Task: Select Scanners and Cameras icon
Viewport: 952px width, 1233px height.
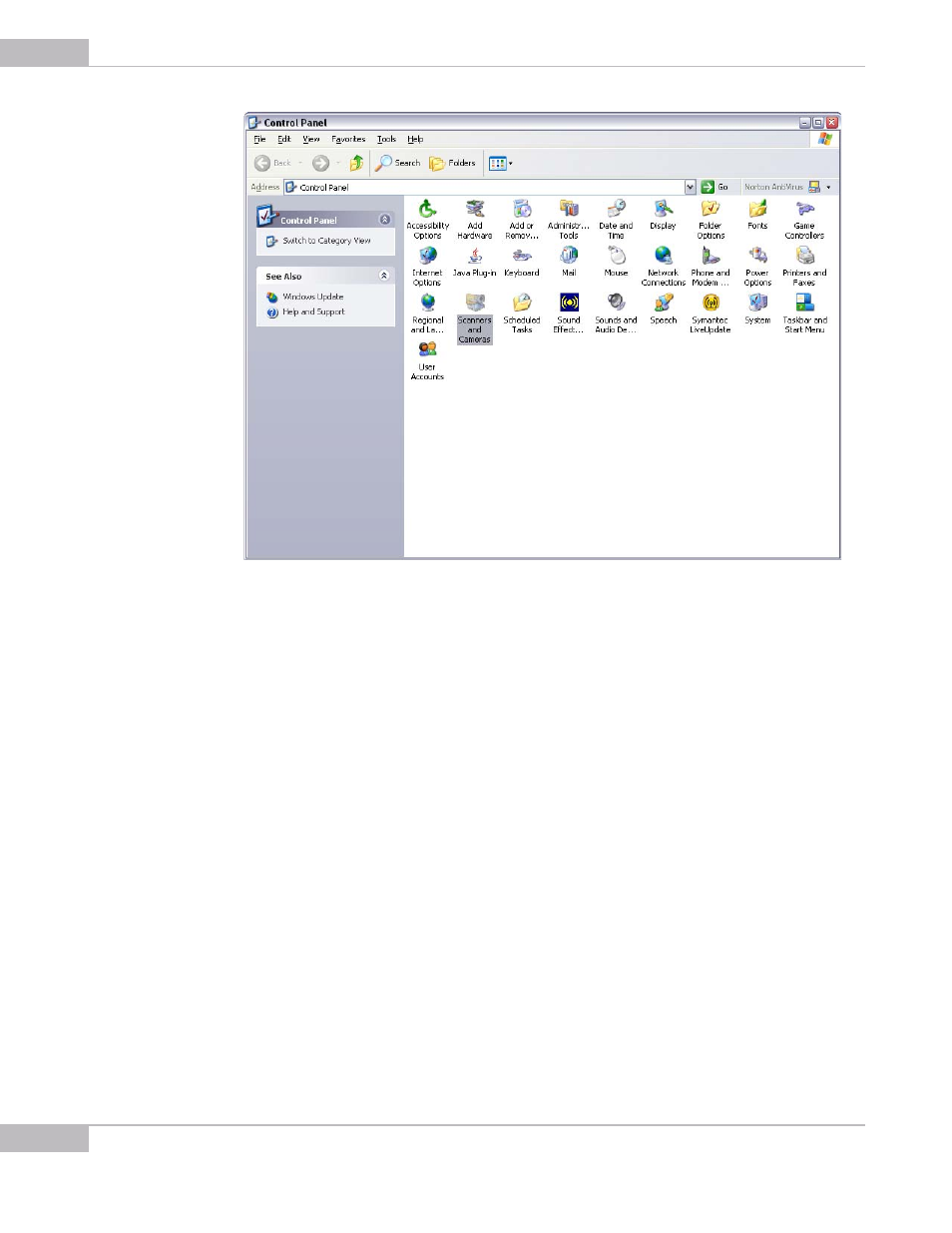Action: (475, 318)
